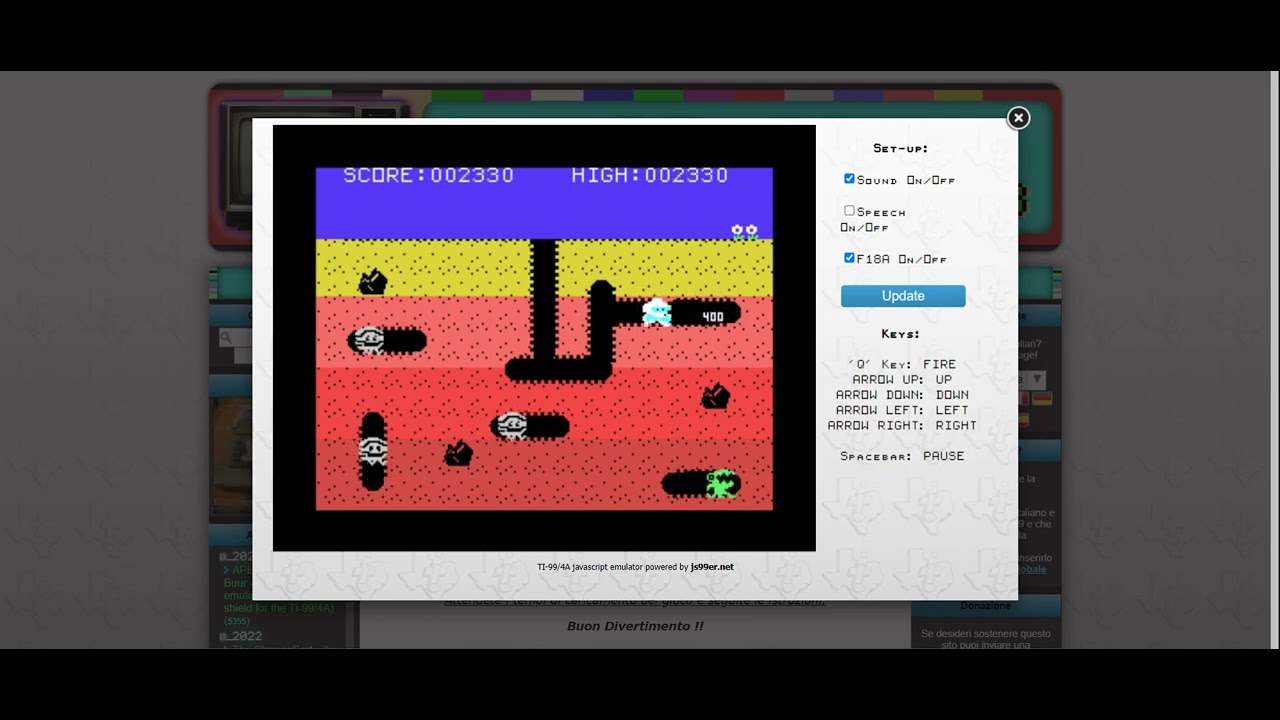Click the white digger player character
Image resolution: width=1280 pixels, height=720 pixels.
(x=656, y=312)
